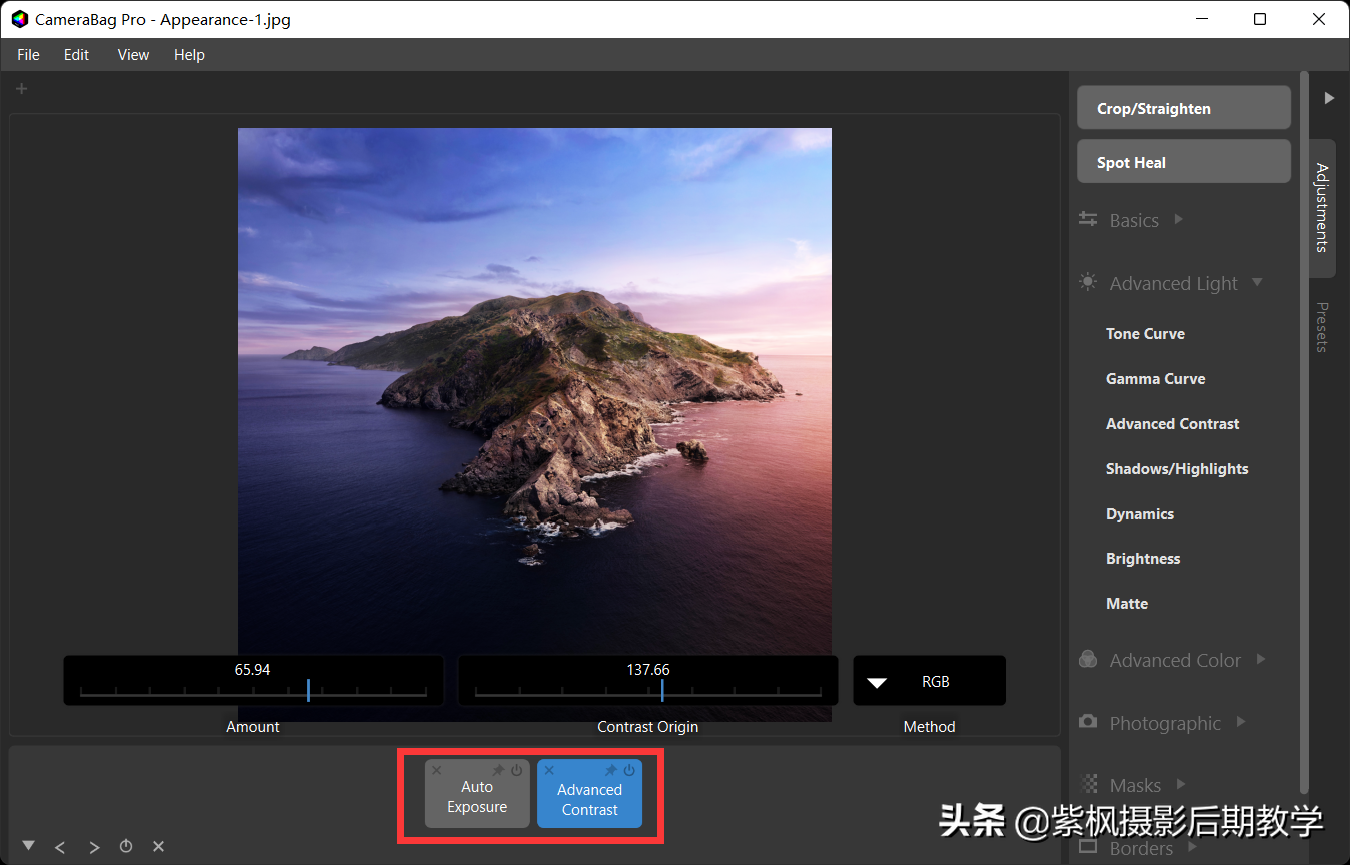The height and width of the screenshot is (865, 1350).
Task: Click the Photographic camera icon
Action: click(x=1088, y=722)
